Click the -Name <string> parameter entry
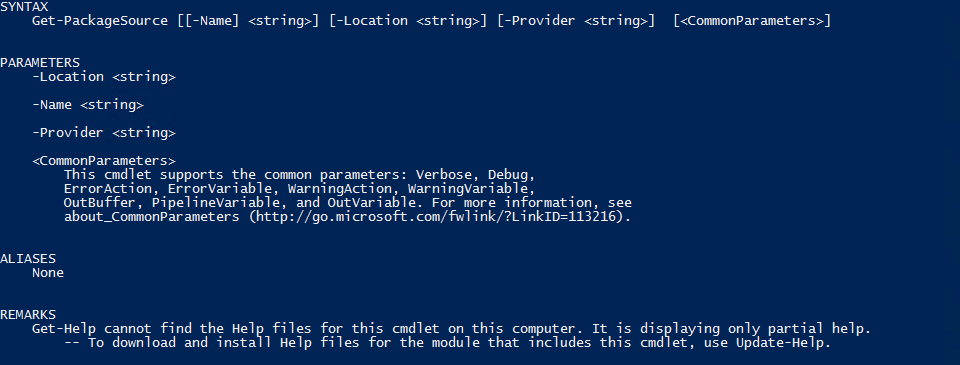The width and height of the screenshot is (960, 365). pos(88,105)
